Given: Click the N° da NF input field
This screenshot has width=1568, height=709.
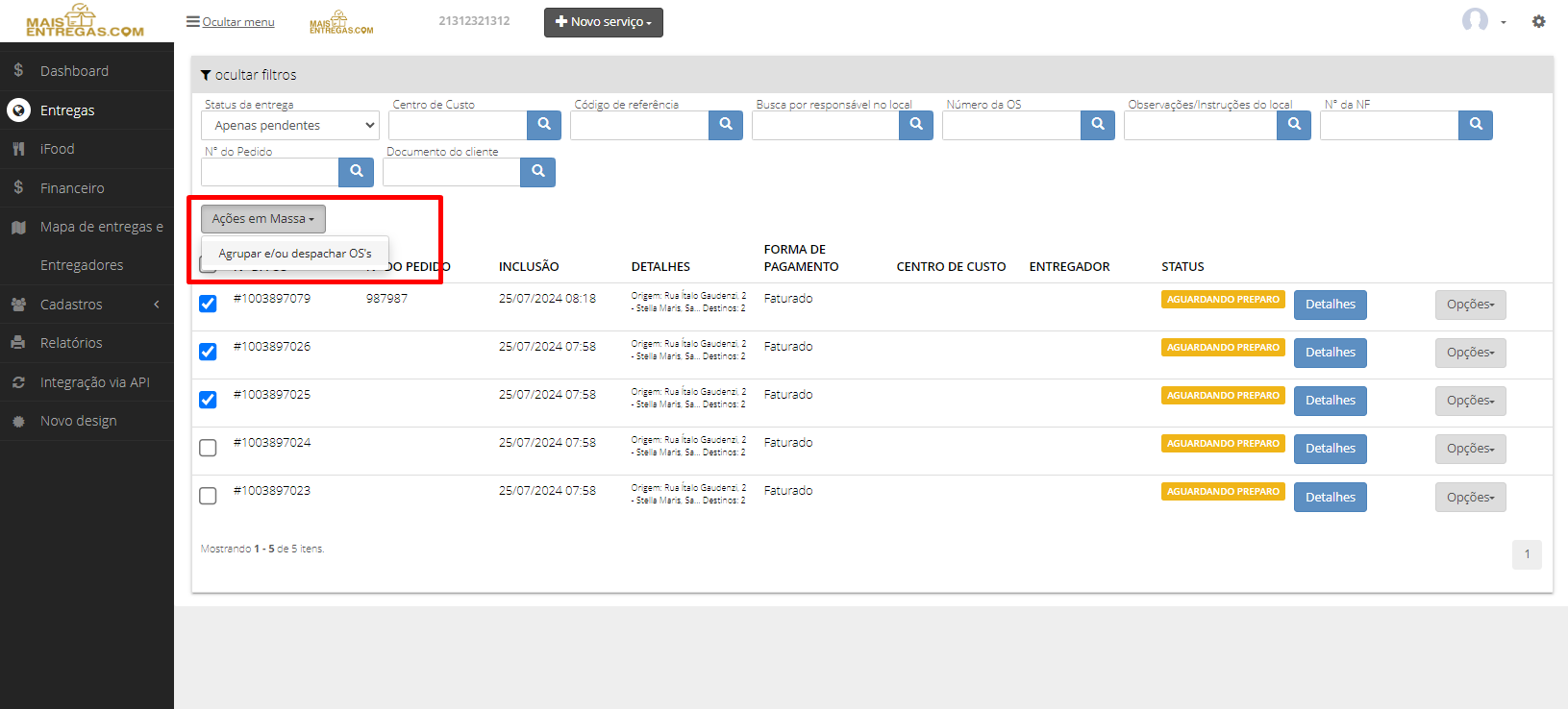Looking at the screenshot, I should click(1389, 125).
